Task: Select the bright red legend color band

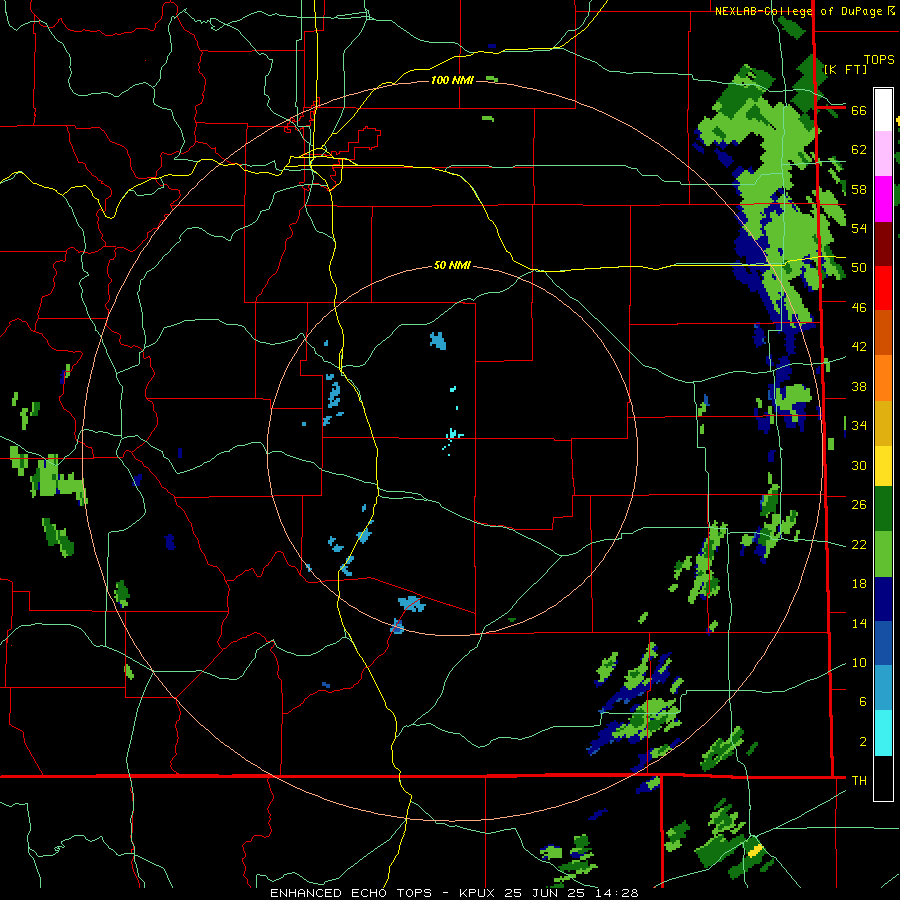Action: point(883,288)
